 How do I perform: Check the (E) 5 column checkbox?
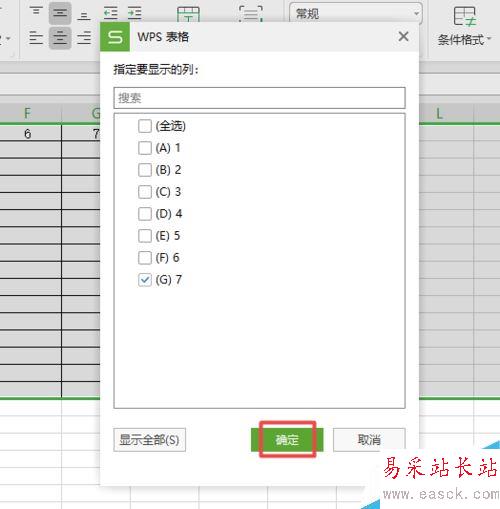(x=145, y=236)
